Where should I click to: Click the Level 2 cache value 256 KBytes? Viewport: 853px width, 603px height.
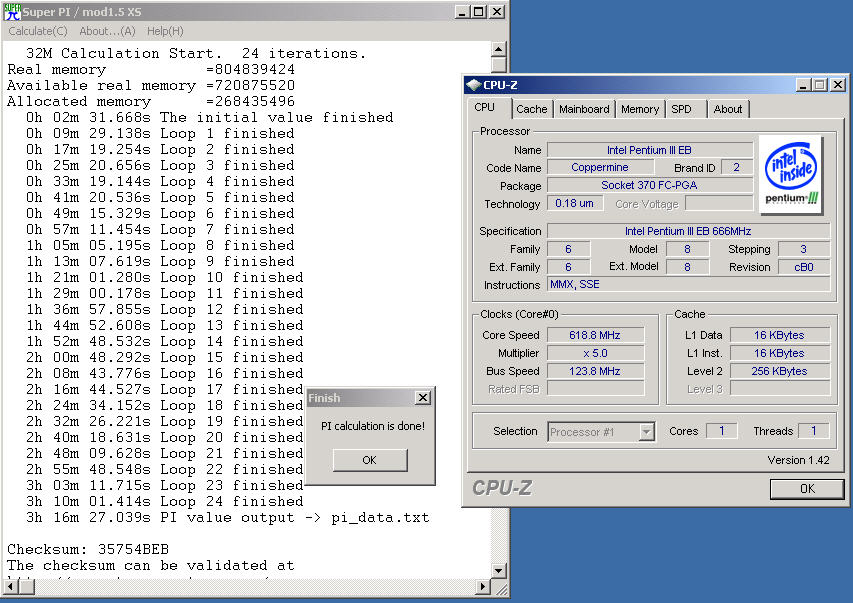[x=780, y=371]
